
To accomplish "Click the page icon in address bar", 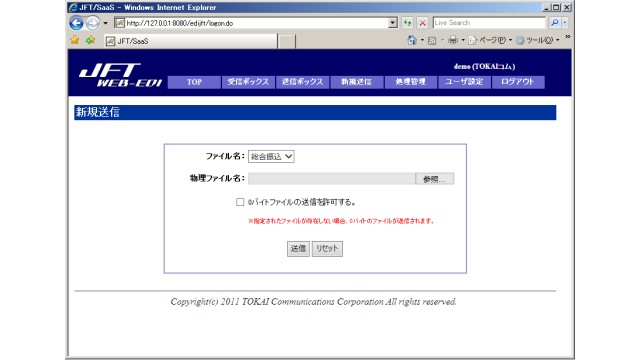I will pyautogui.click(x=120, y=23).
